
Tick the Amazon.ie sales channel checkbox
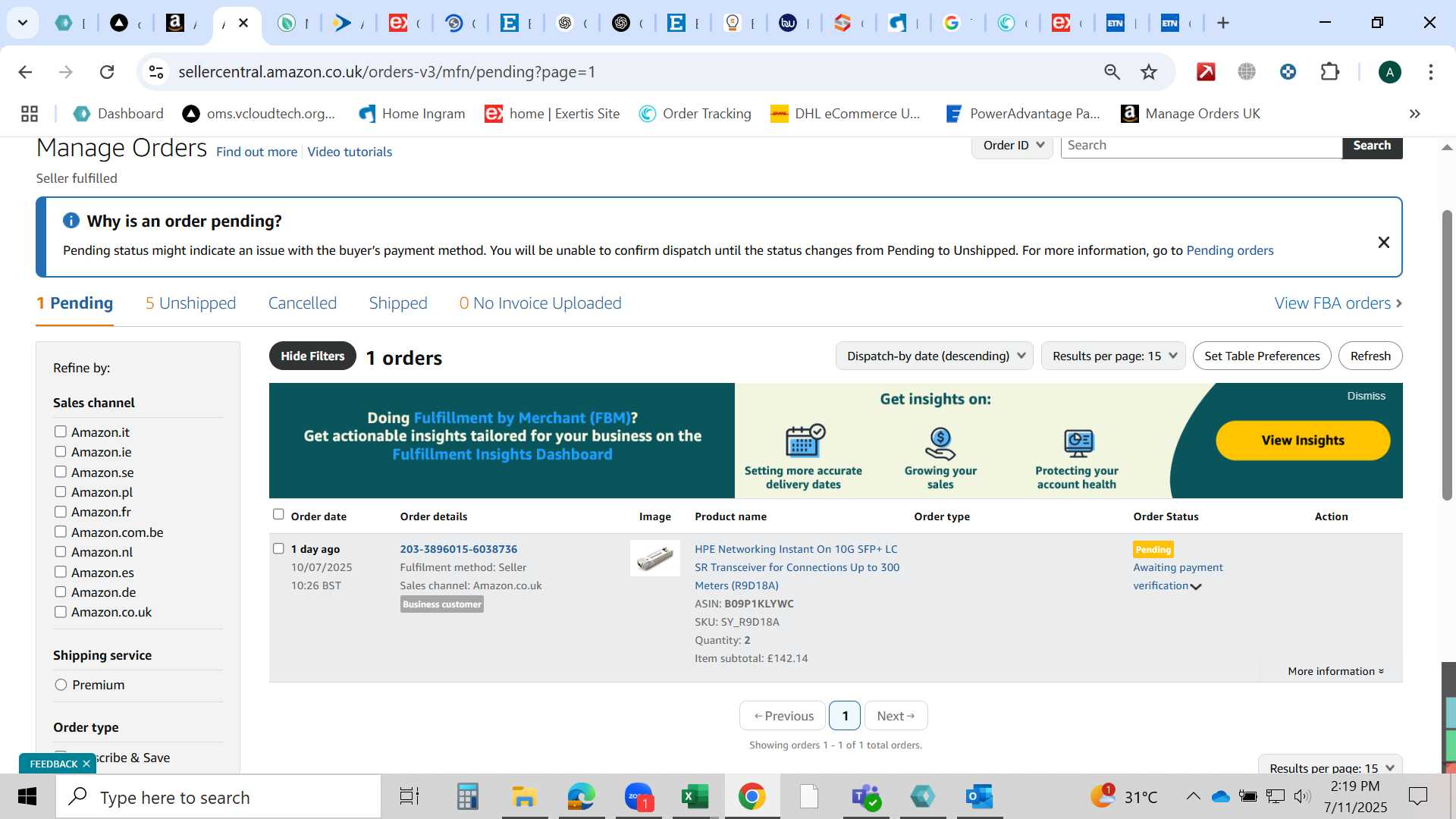point(61,452)
